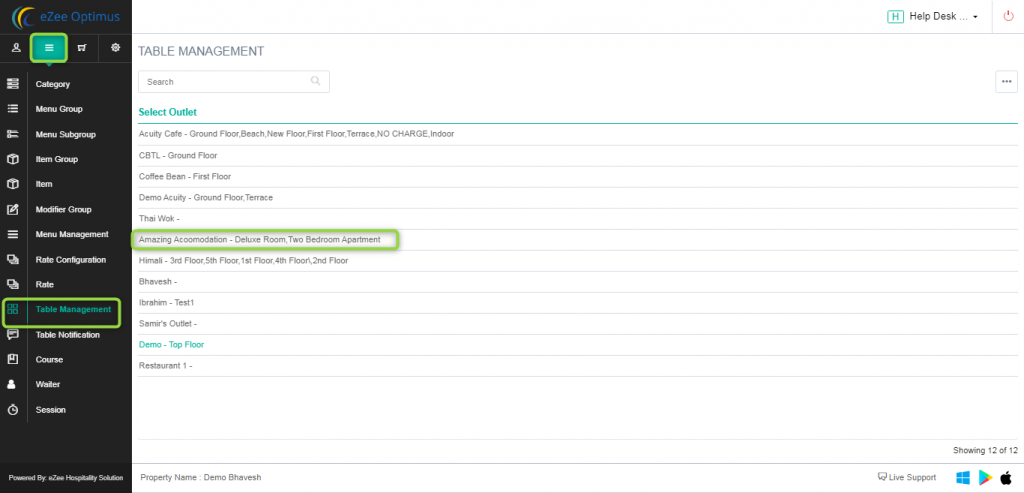Image resolution: width=1024 pixels, height=493 pixels.
Task: Select CBTL - Ground Floor outlet
Action: [x=577, y=155]
